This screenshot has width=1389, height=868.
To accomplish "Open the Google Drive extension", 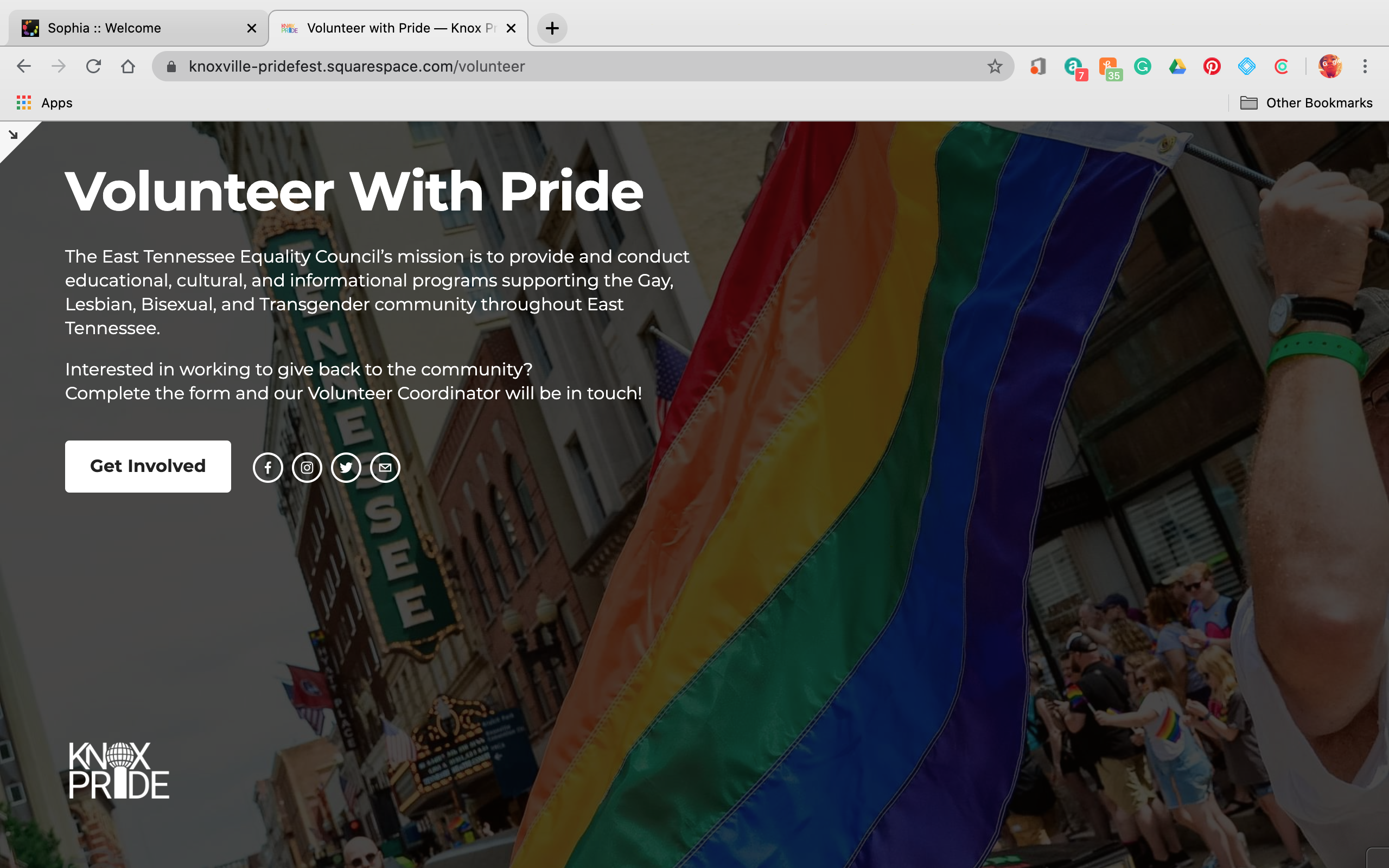I will coord(1177,66).
